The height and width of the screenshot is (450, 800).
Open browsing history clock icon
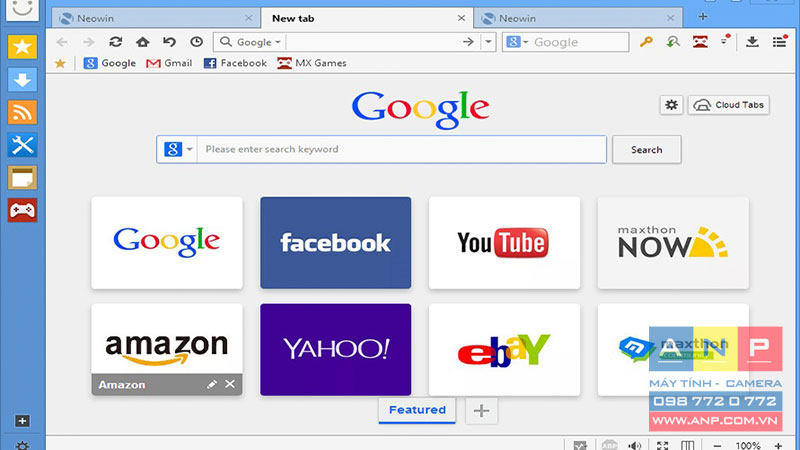pyautogui.click(x=196, y=42)
